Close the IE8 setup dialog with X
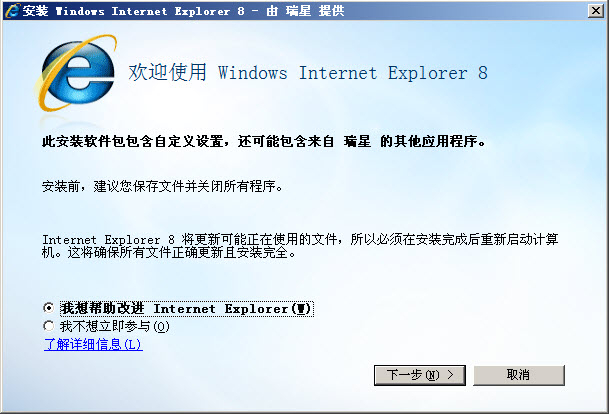The width and height of the screenshot is (610, 414). [x=596, y=11]
